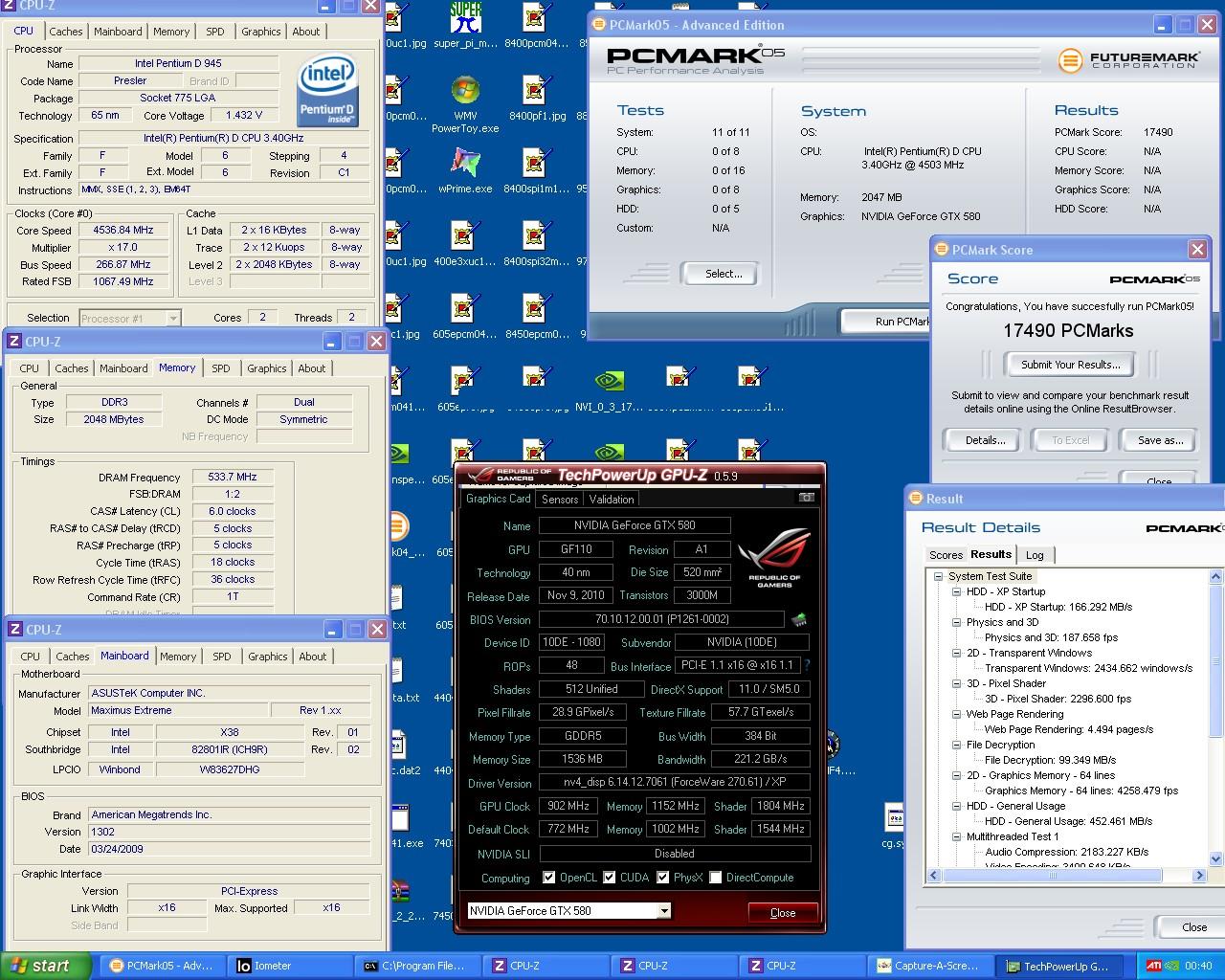
Task: Click the Details... button in PCMark Score
Action: [985, 440]
